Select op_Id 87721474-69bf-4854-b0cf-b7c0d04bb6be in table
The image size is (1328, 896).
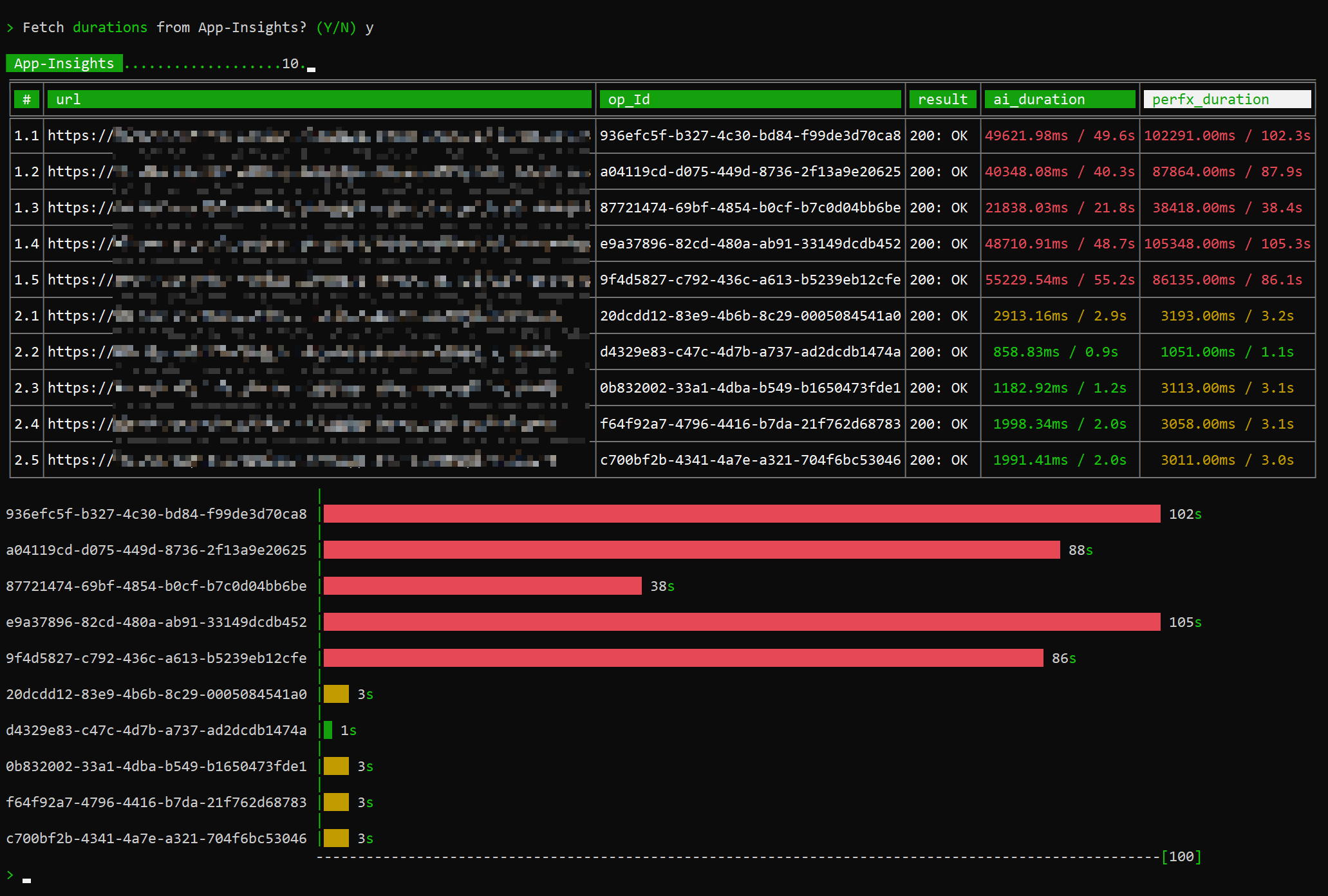click(x=750, y=207)
